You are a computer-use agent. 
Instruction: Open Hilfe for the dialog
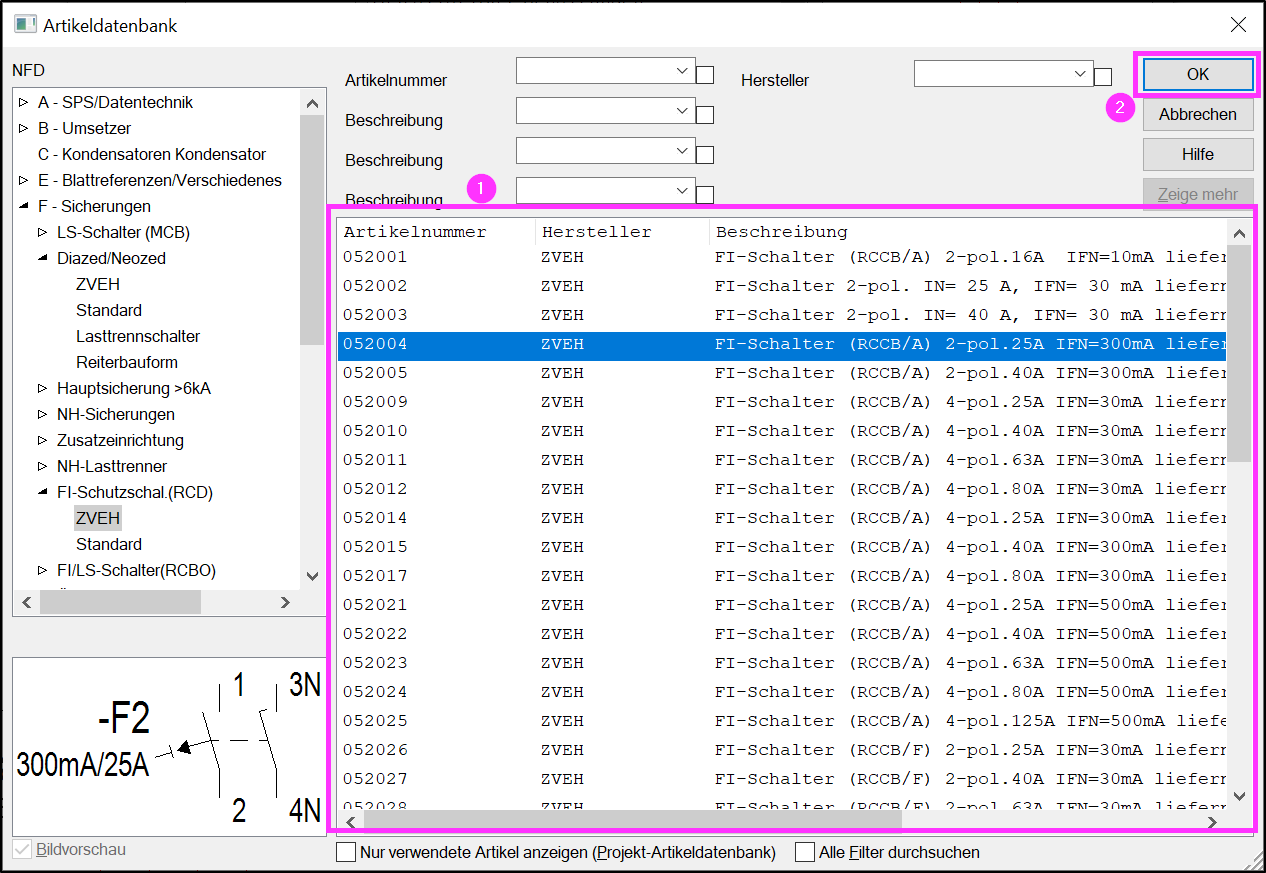pyautogui.click(x=1197, y=154)
